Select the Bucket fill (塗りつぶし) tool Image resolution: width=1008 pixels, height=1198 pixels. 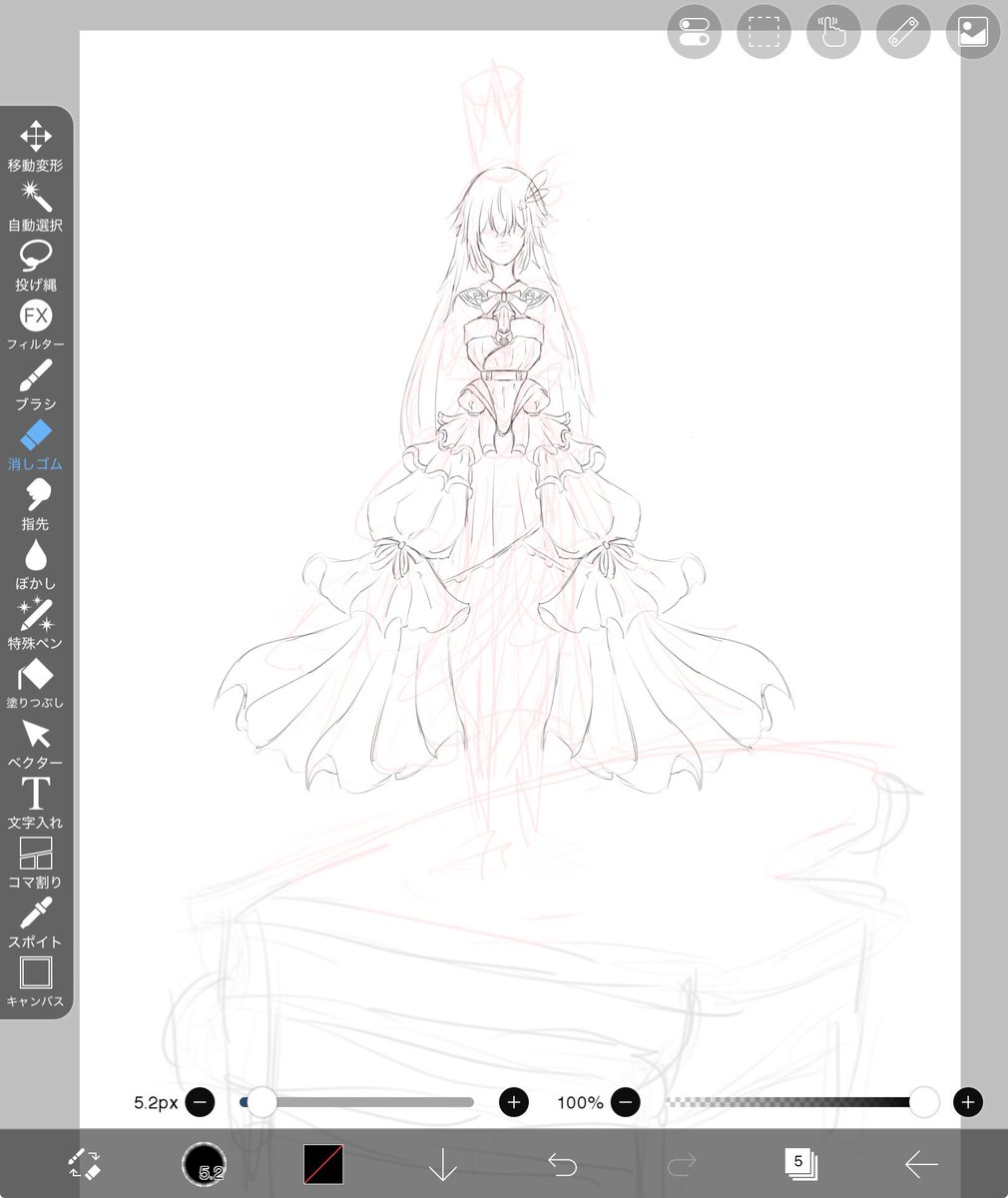[36, 685]
